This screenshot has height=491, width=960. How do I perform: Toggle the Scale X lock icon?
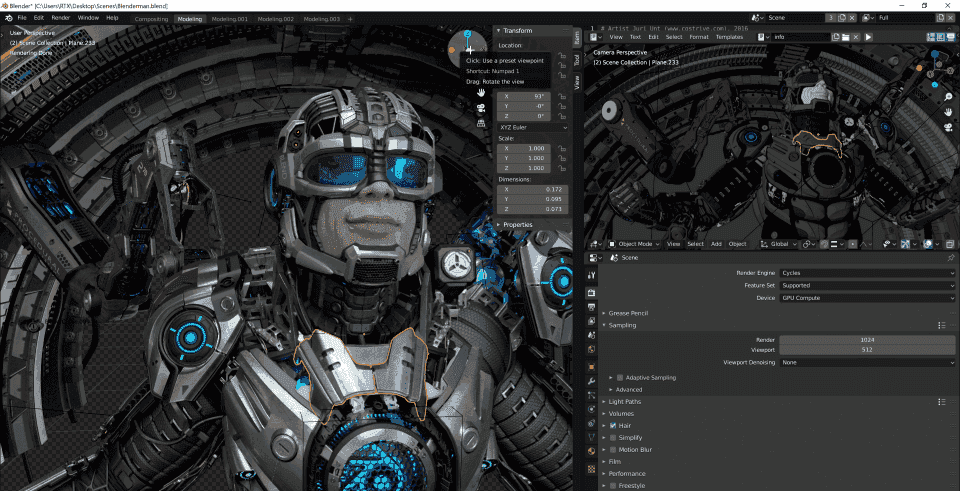[561, 149]
